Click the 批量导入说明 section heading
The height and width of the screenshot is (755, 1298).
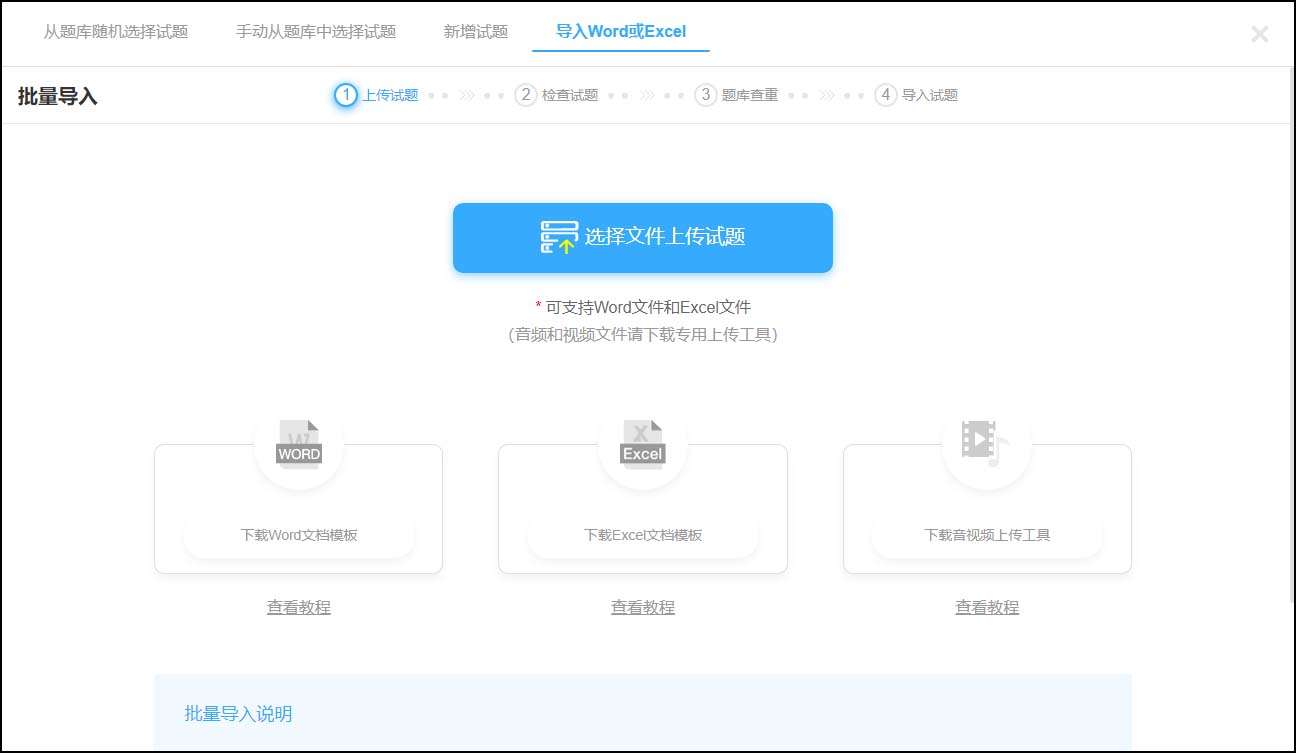coord(238,714)
